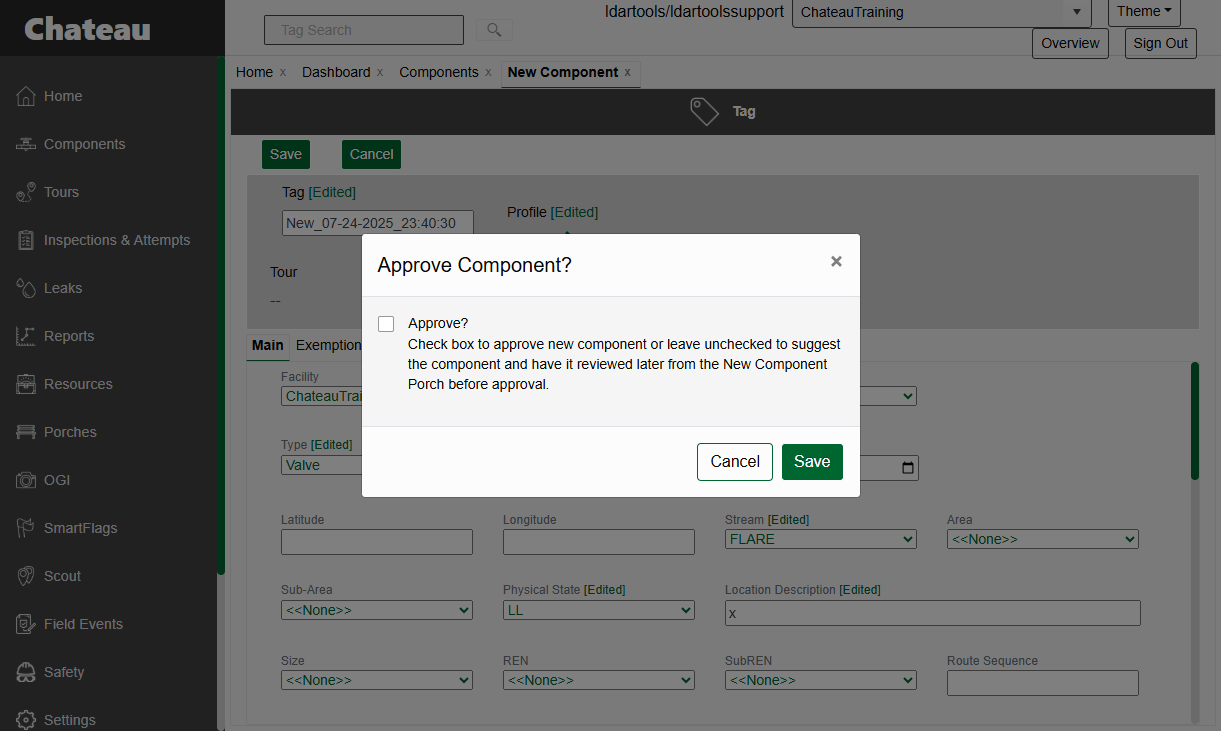Open the Theme dropdown
Viewport: 1221px width, 731px height.
point(1144,12)
